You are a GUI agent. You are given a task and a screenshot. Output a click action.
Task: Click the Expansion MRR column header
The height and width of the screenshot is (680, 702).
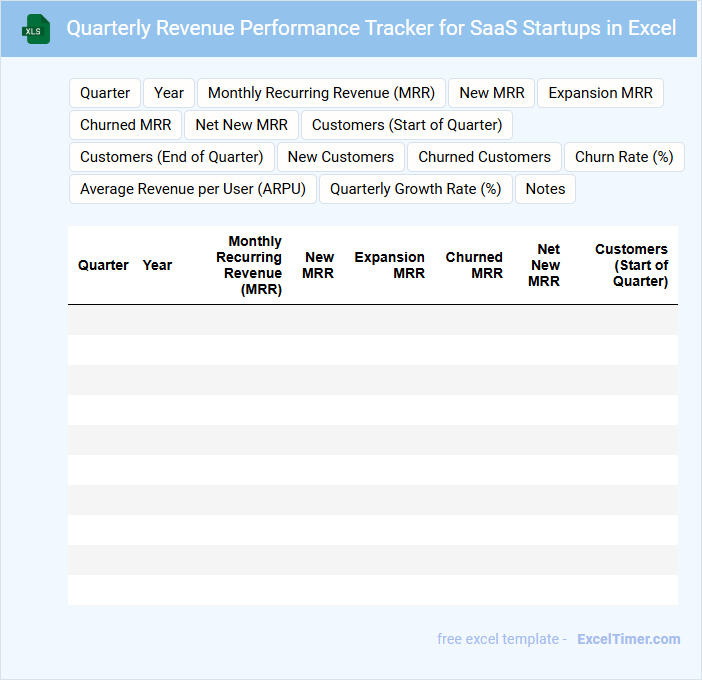(389, 265)
